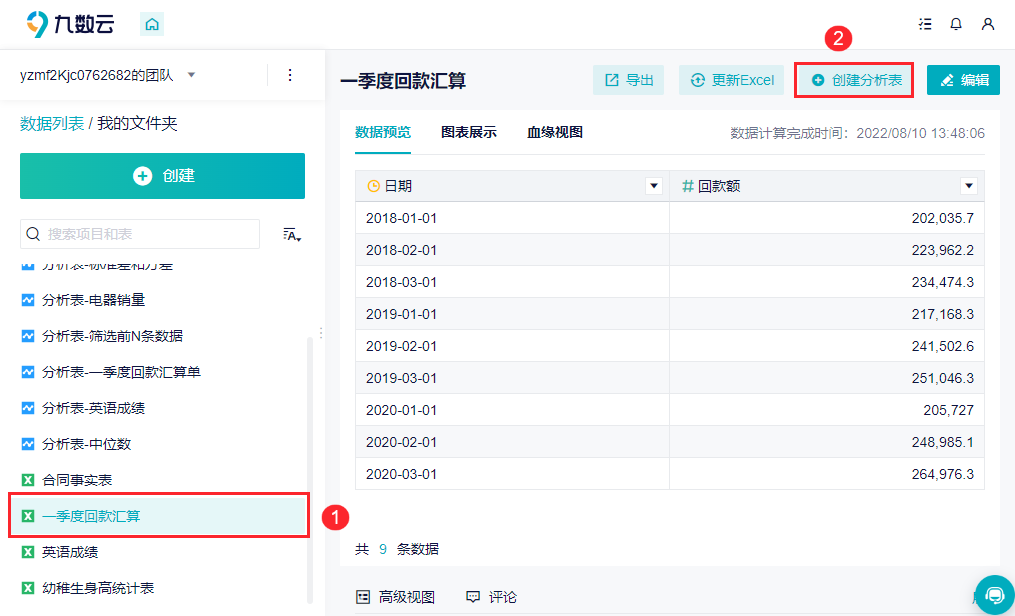Open the sort order icon next to search

pos(292,234)
